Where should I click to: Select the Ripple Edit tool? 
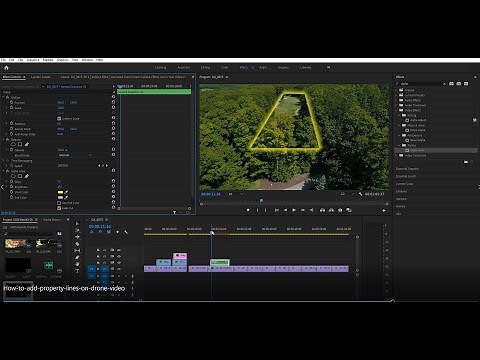pos(77,237)
